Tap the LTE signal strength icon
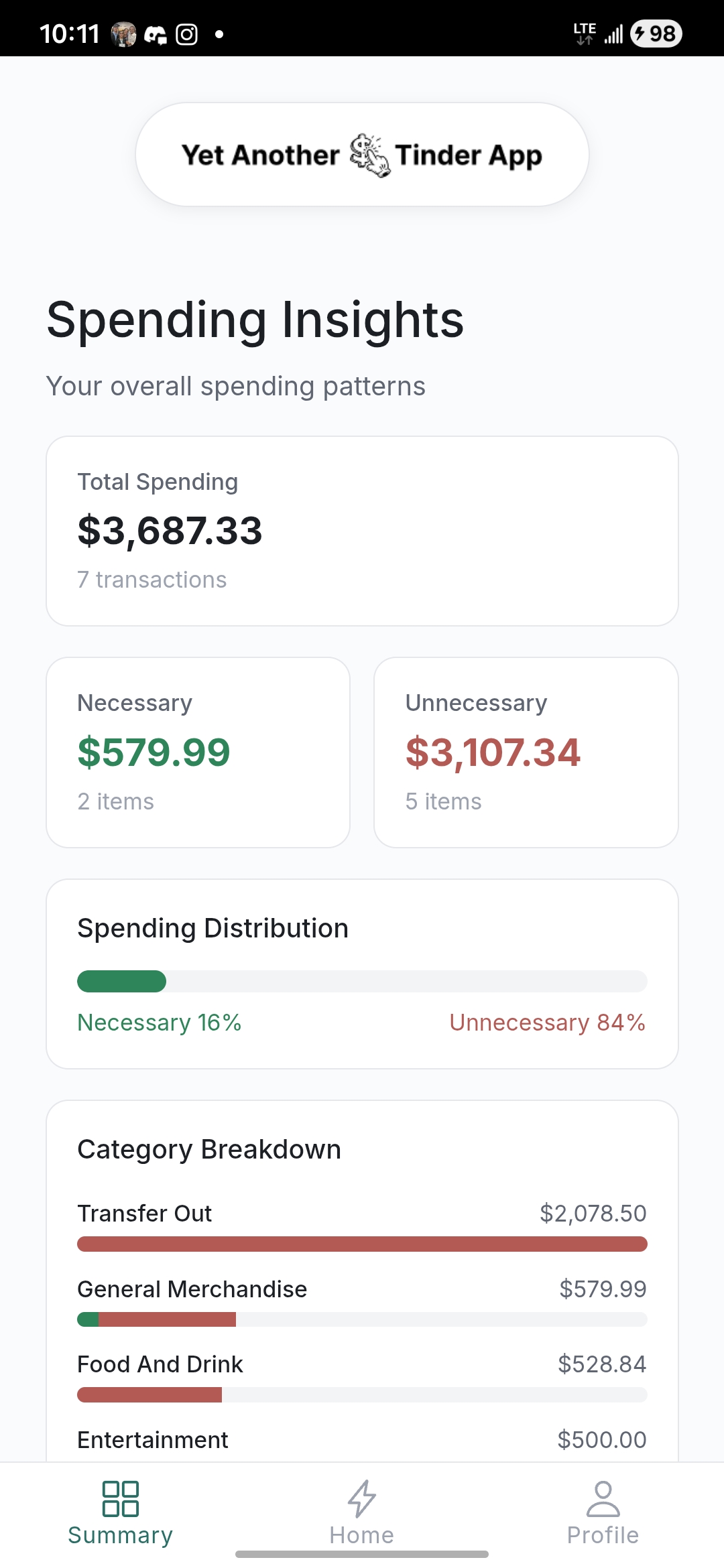This screenshot has width=724, height=1568. tap(613, 34)
